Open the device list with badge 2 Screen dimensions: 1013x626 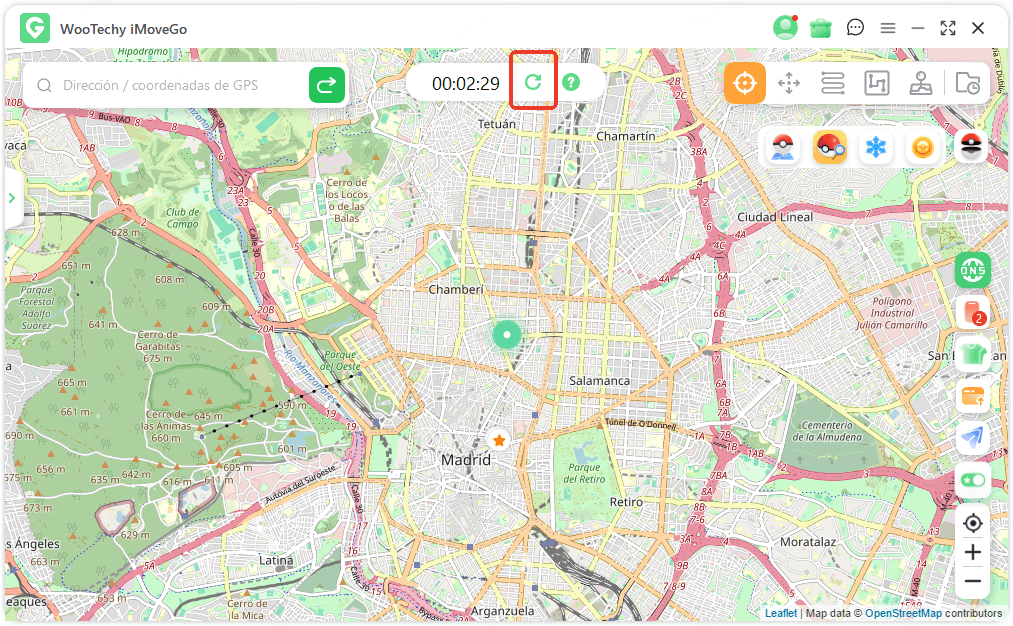(973, 311)
